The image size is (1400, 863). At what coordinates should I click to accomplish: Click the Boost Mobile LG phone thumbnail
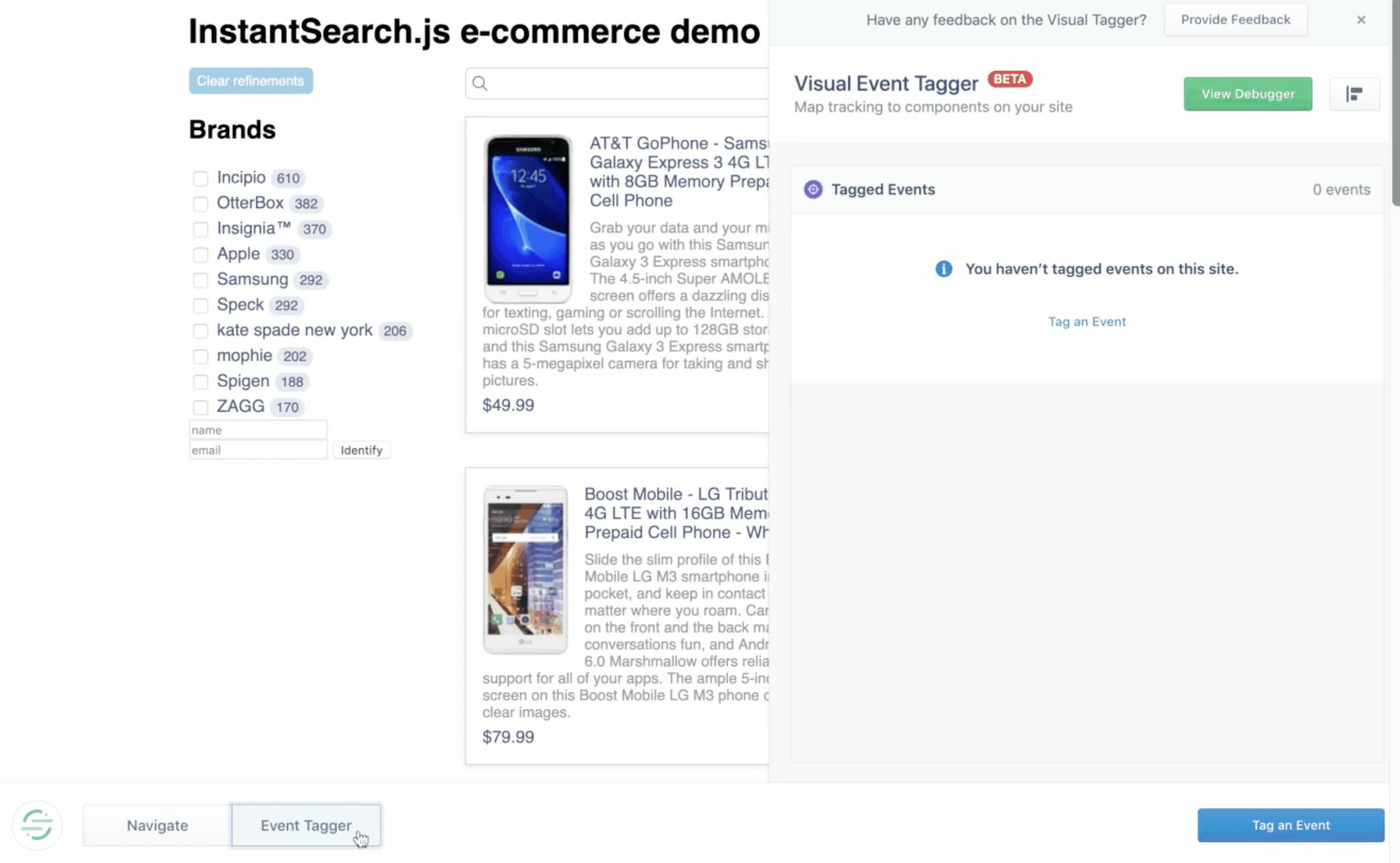pyautogui.click(x=525, y=570)
